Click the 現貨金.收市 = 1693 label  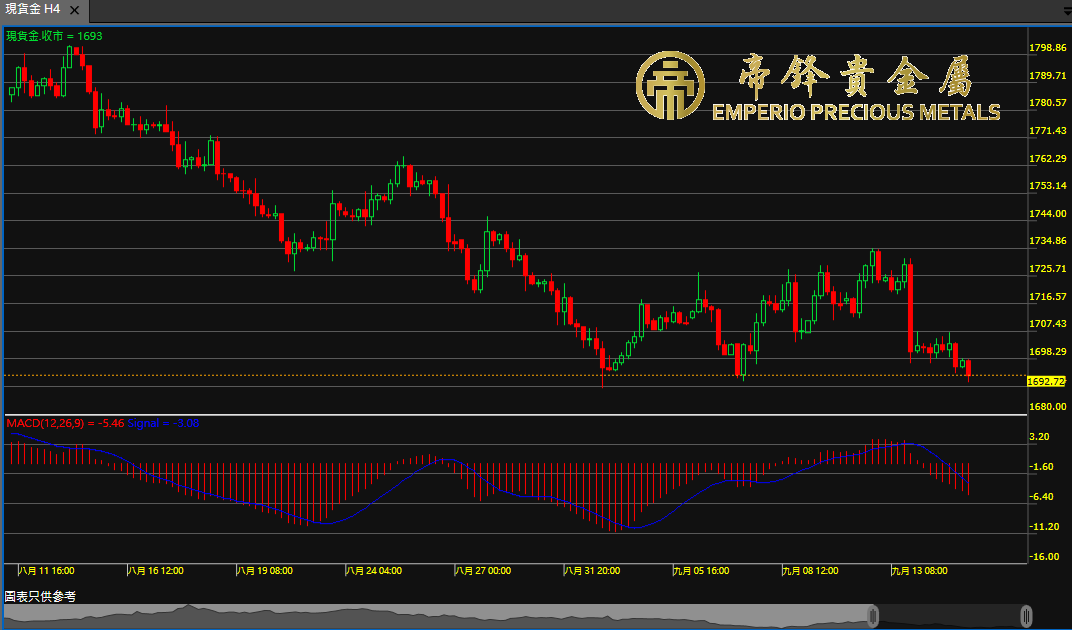click(55, 36)
